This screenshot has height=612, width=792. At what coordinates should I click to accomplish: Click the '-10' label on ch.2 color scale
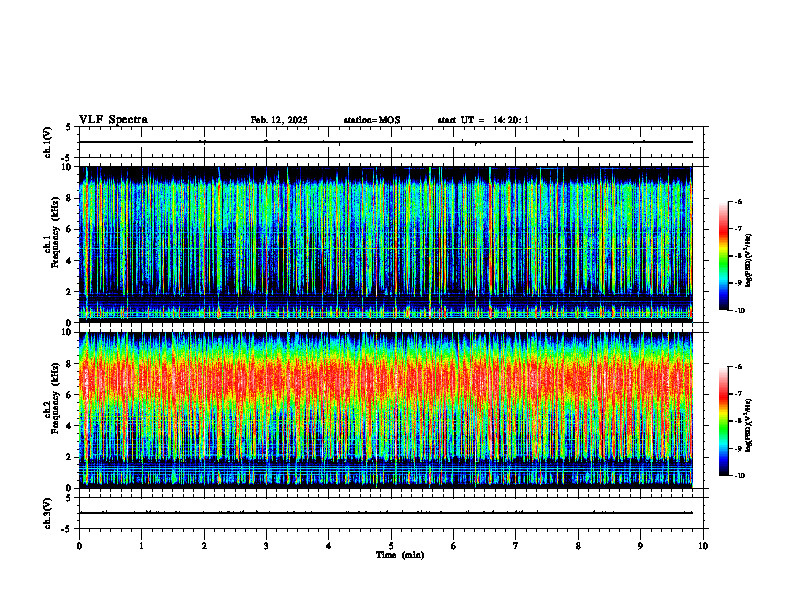click(x=740, y=476)
